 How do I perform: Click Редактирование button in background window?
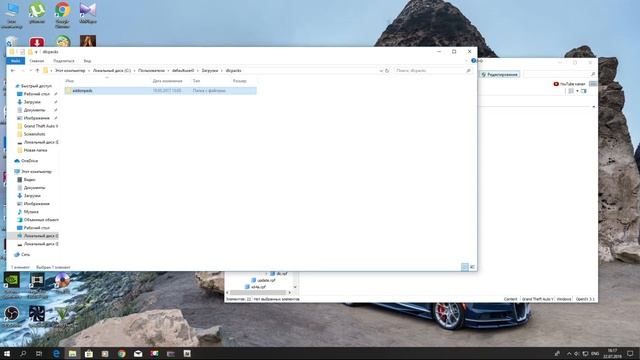pyautogui.click(x=500, y=74)
